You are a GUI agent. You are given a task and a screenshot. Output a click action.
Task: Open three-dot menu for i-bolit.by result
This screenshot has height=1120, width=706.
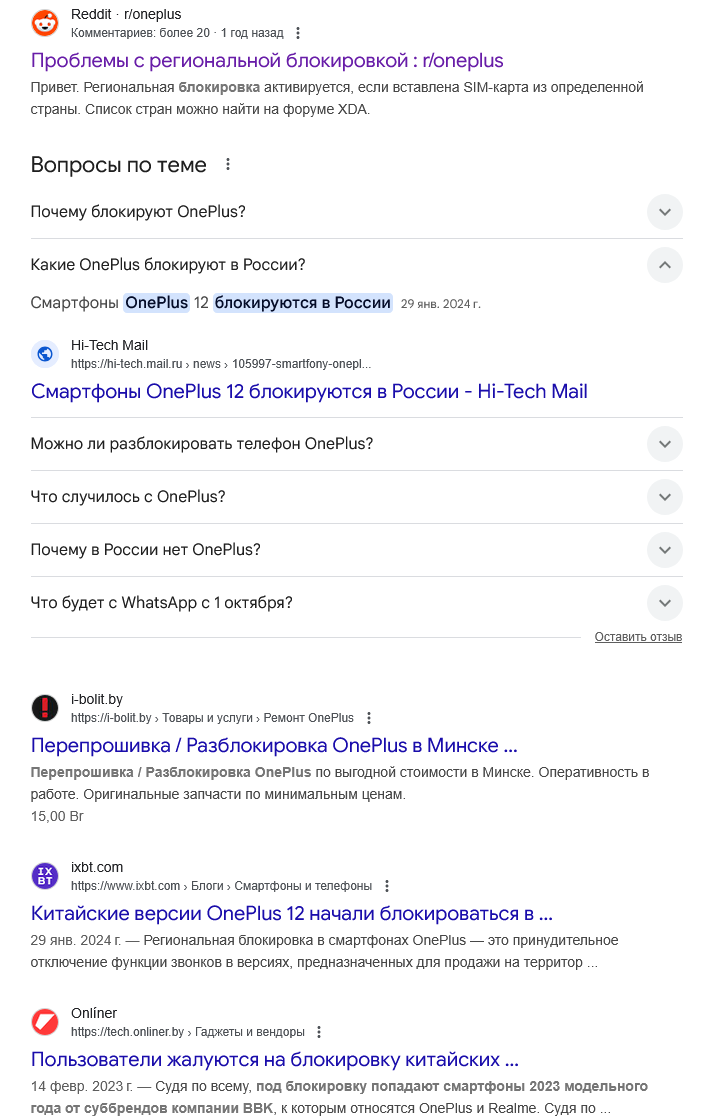[369, 718]
